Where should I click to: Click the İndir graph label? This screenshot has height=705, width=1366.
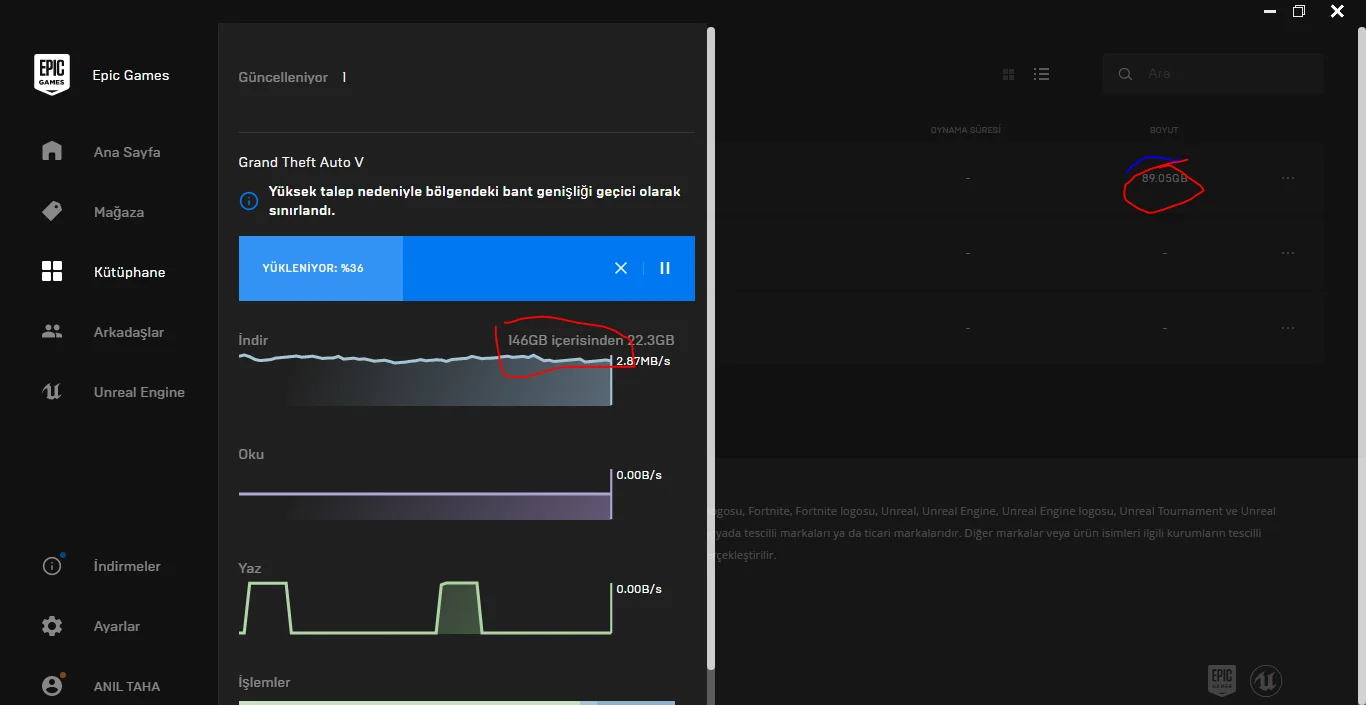tap(253, 340)
